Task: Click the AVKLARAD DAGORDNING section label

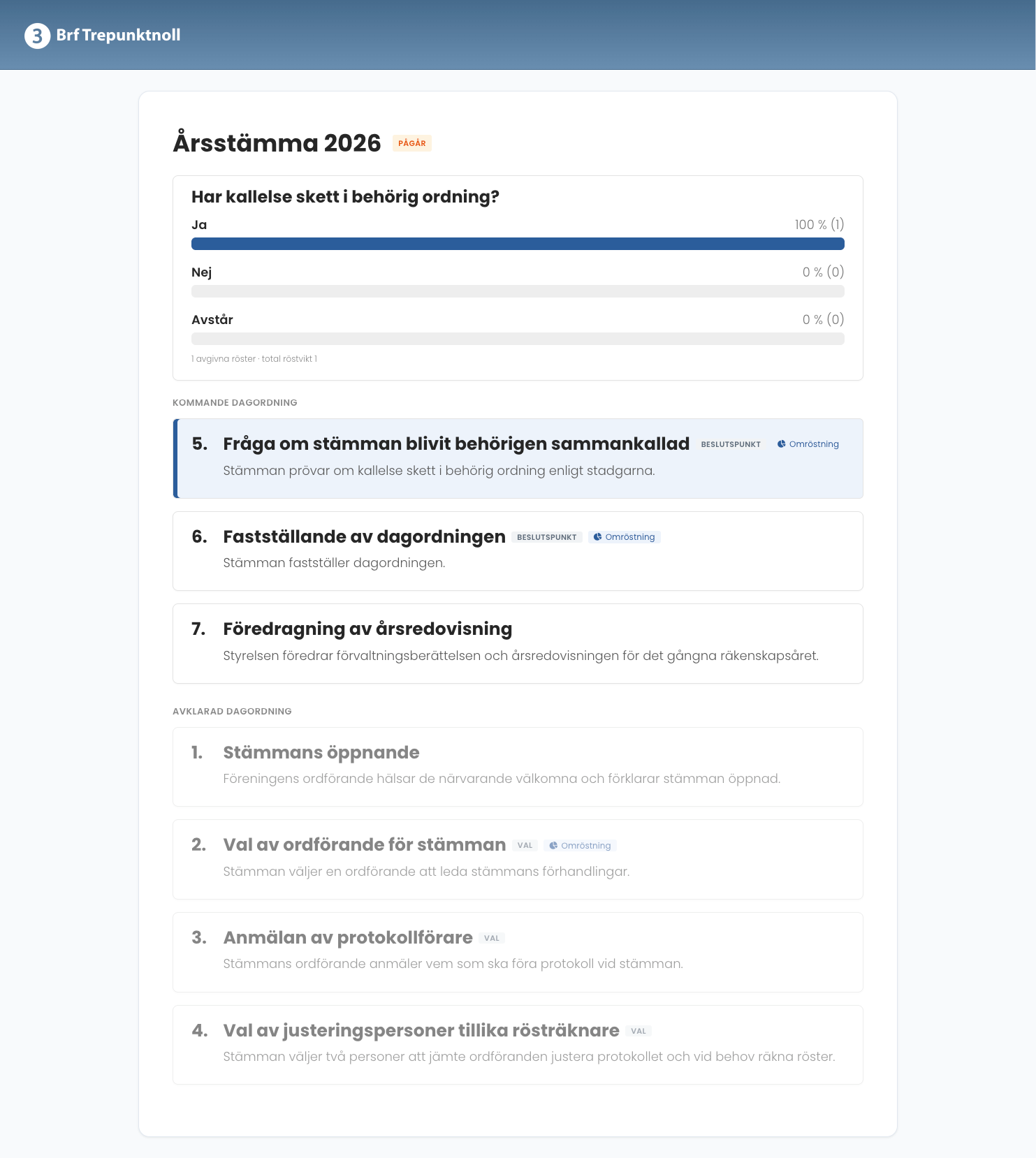Action: pos(232,712)
